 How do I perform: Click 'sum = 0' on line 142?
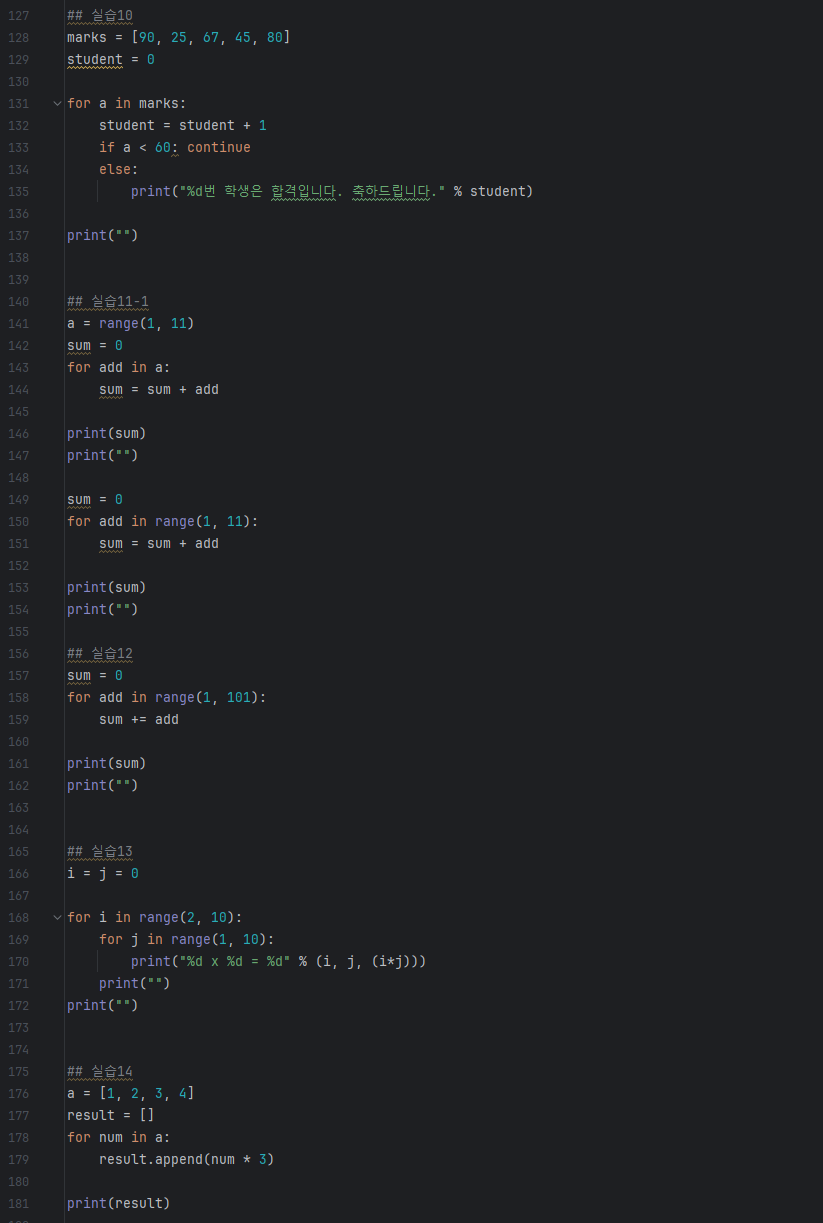tap(95, 345)
